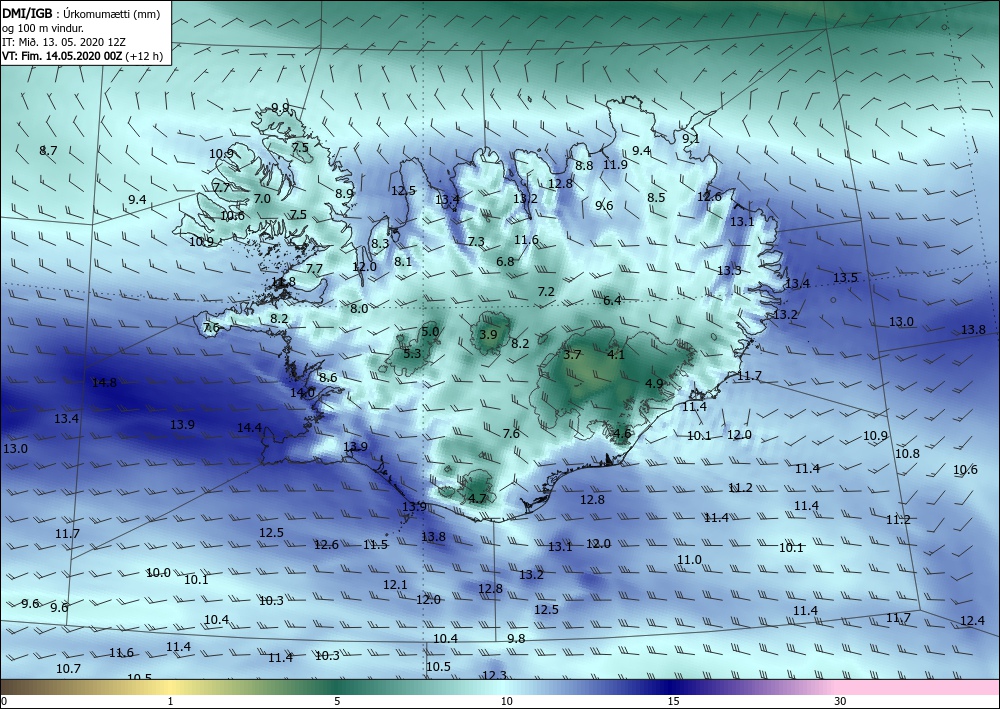Click the 6.4 value in the interior
Image resolution: width=1000 pixels, height=709 pixels.
(612, 300)
